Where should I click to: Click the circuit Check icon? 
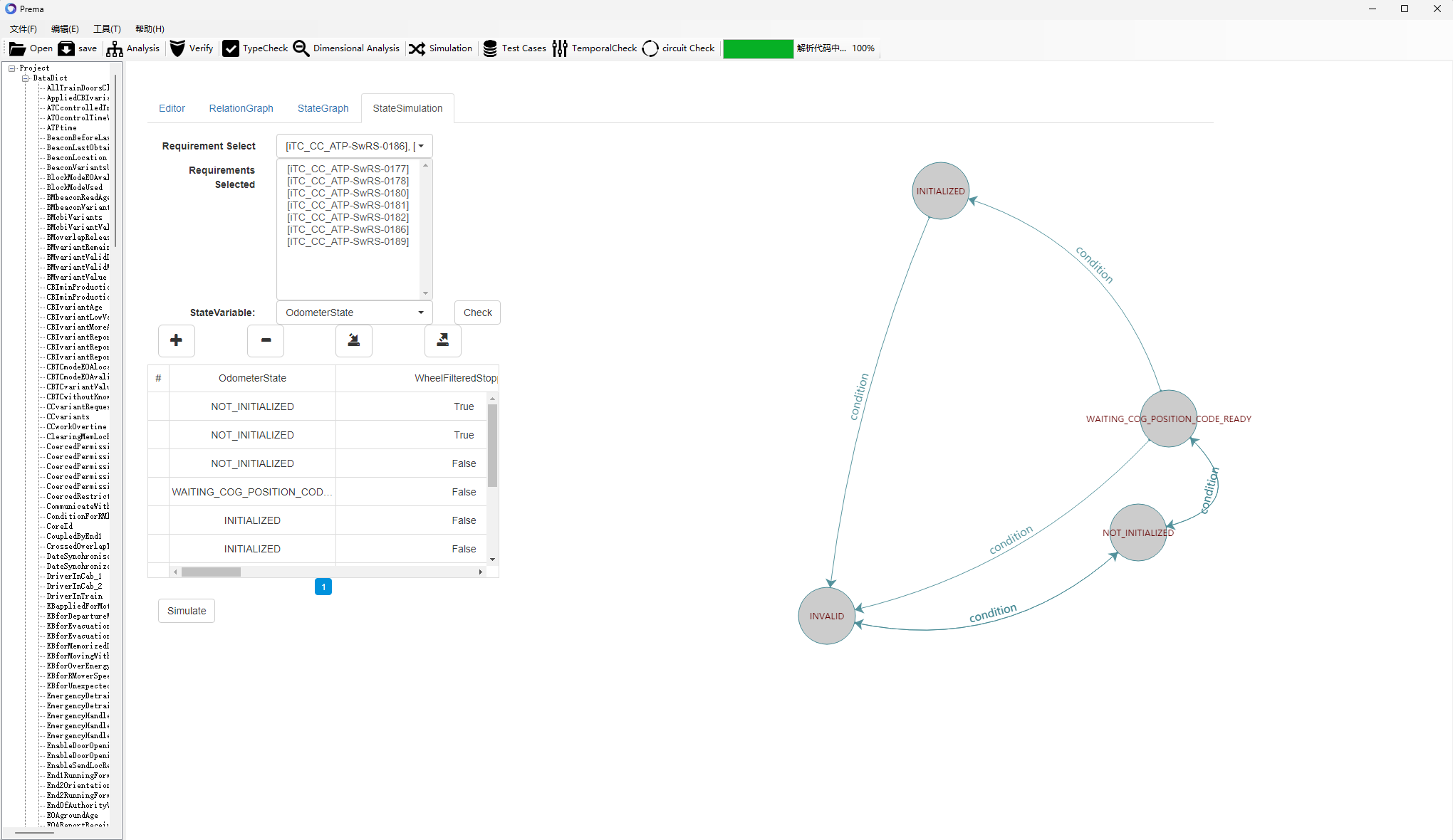click(650, 48)
